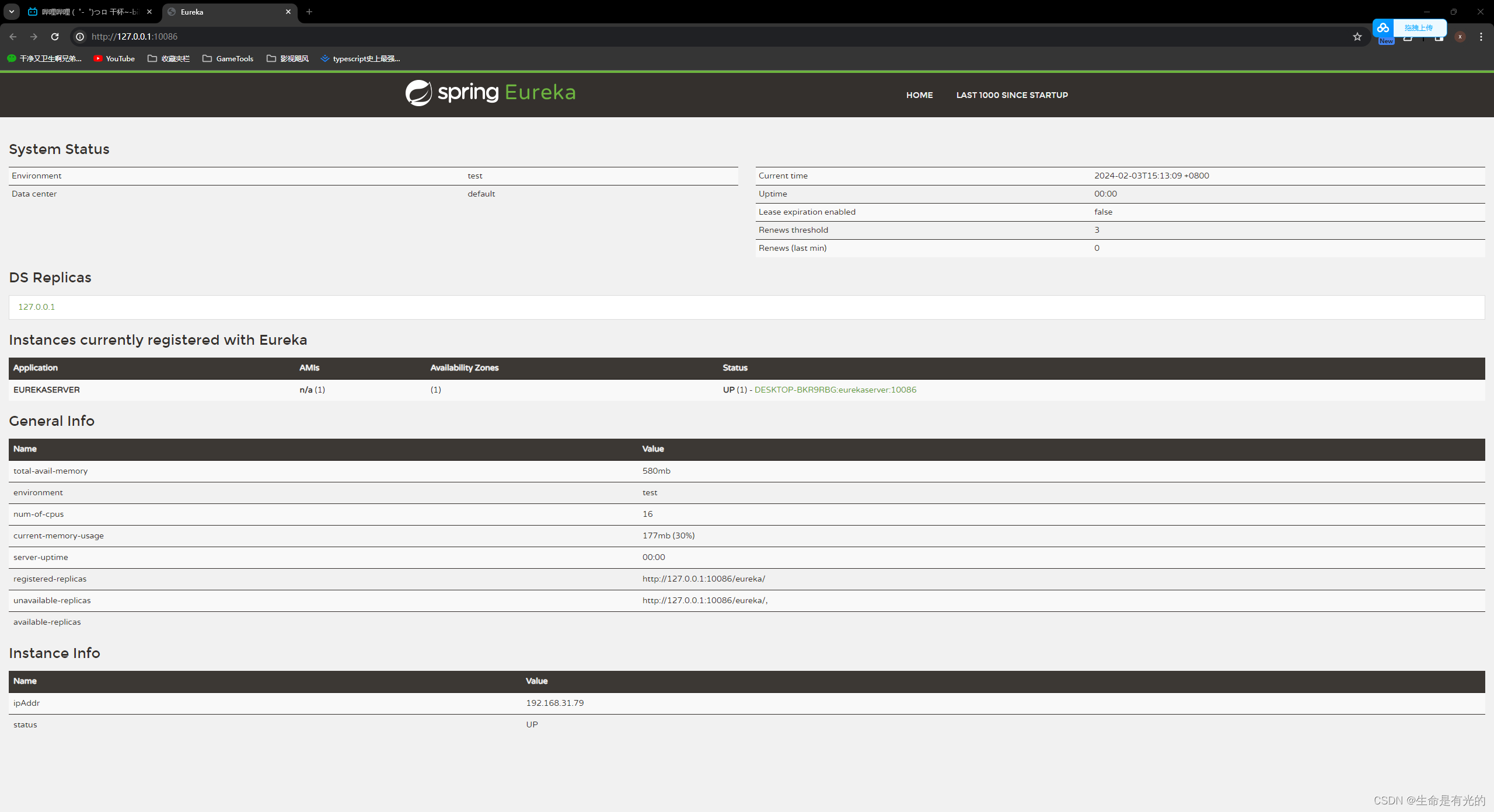Open the 干净又卫生啊兄弟 bookmark
Screen dimensions: 1494x812
click(44, 58)
